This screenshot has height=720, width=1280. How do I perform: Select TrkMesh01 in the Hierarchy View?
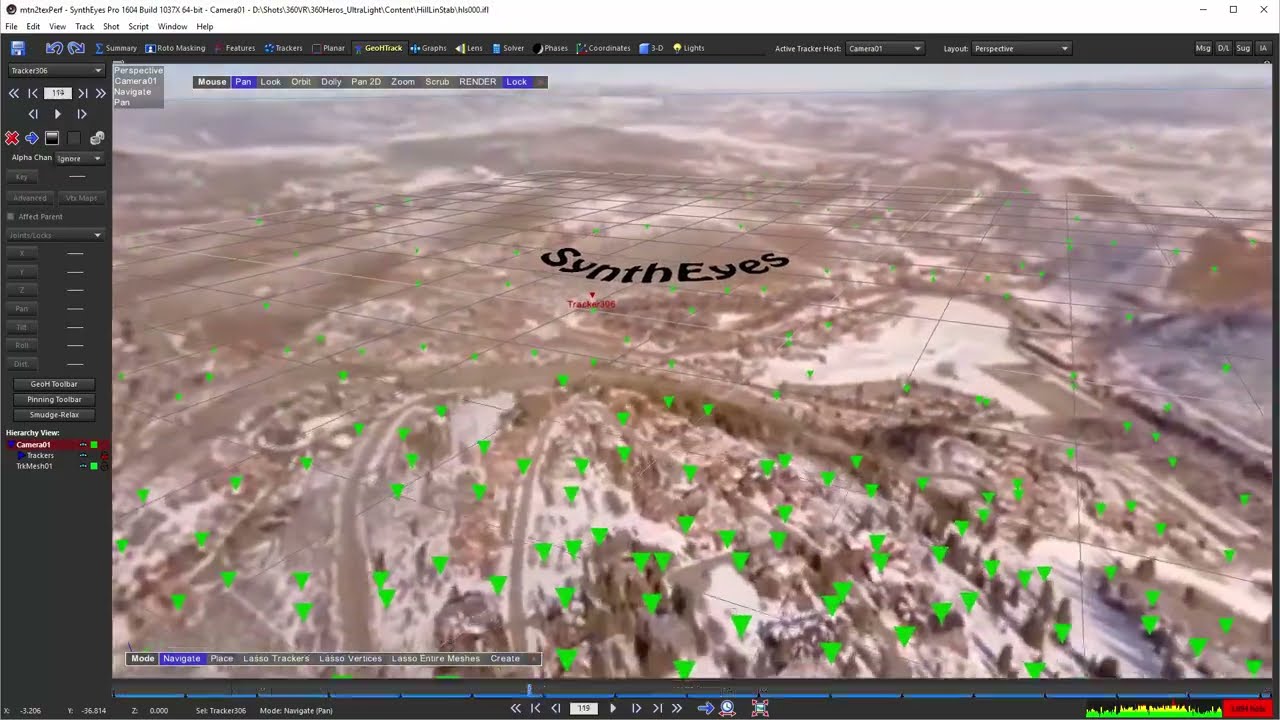coord(34,466)
